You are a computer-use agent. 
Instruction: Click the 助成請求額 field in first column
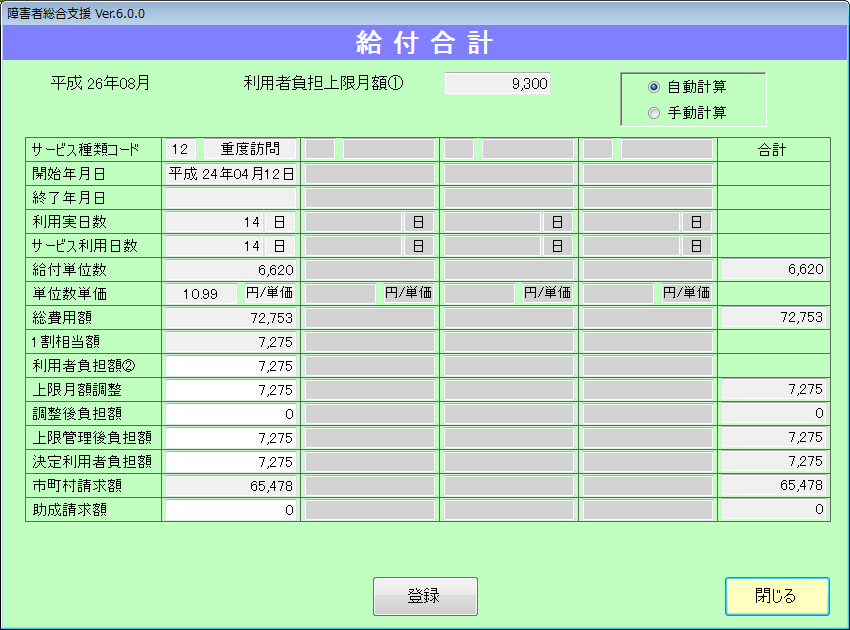click(x=231, y=509)
